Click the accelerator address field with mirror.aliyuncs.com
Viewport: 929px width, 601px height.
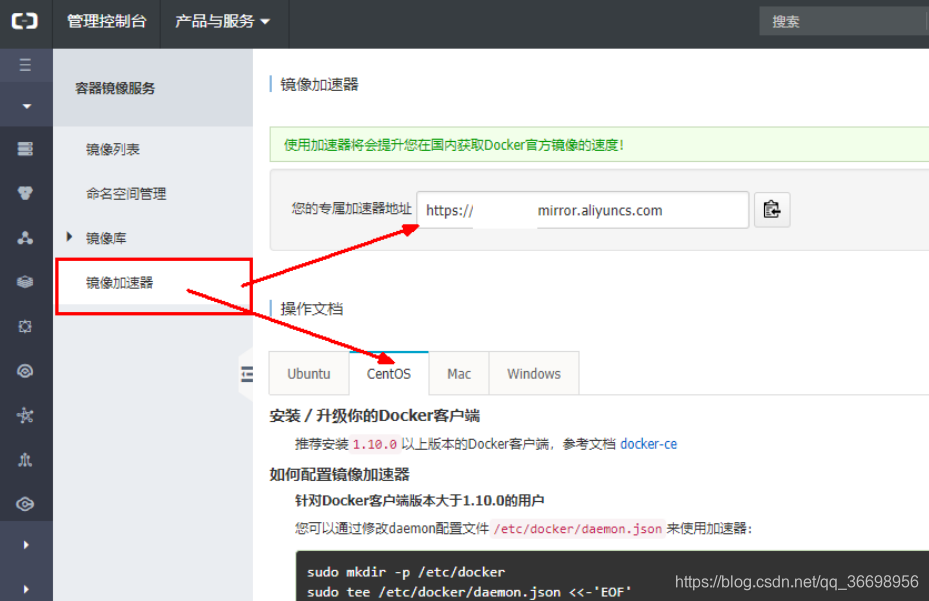(582, 210)
